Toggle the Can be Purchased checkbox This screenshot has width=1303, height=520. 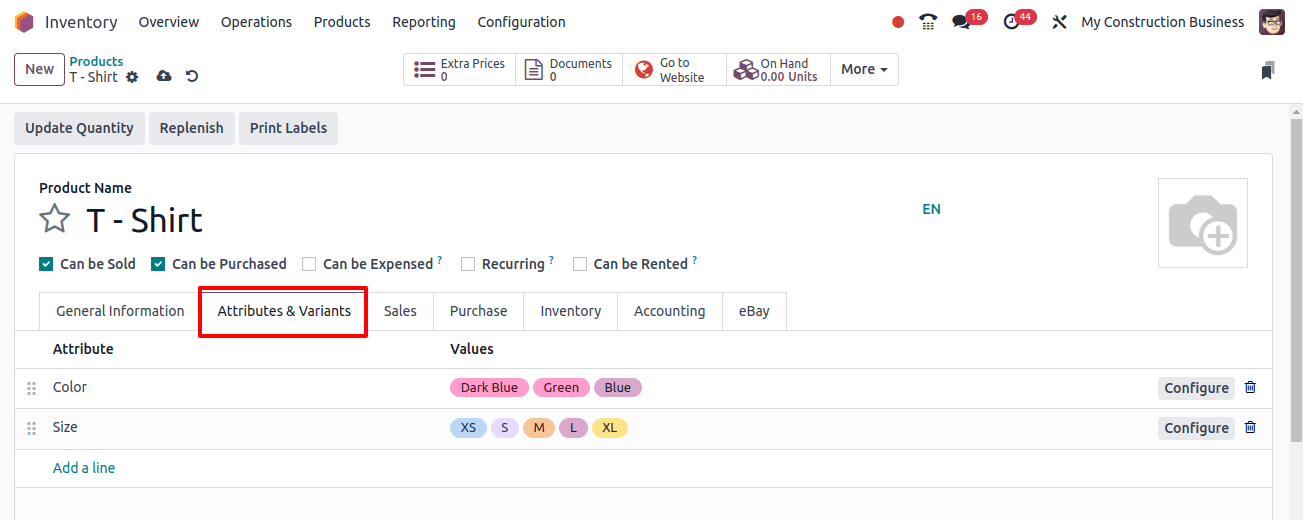[x=158, y=264]
